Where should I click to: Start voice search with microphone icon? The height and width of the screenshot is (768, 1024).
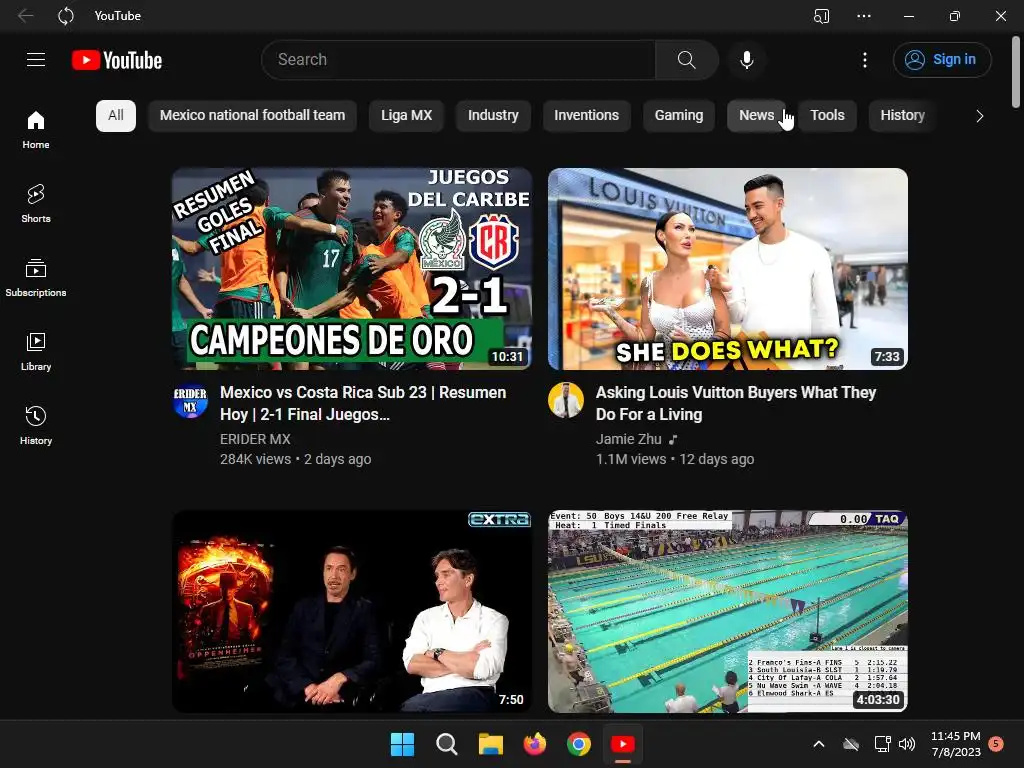click(x=746, y=60)
